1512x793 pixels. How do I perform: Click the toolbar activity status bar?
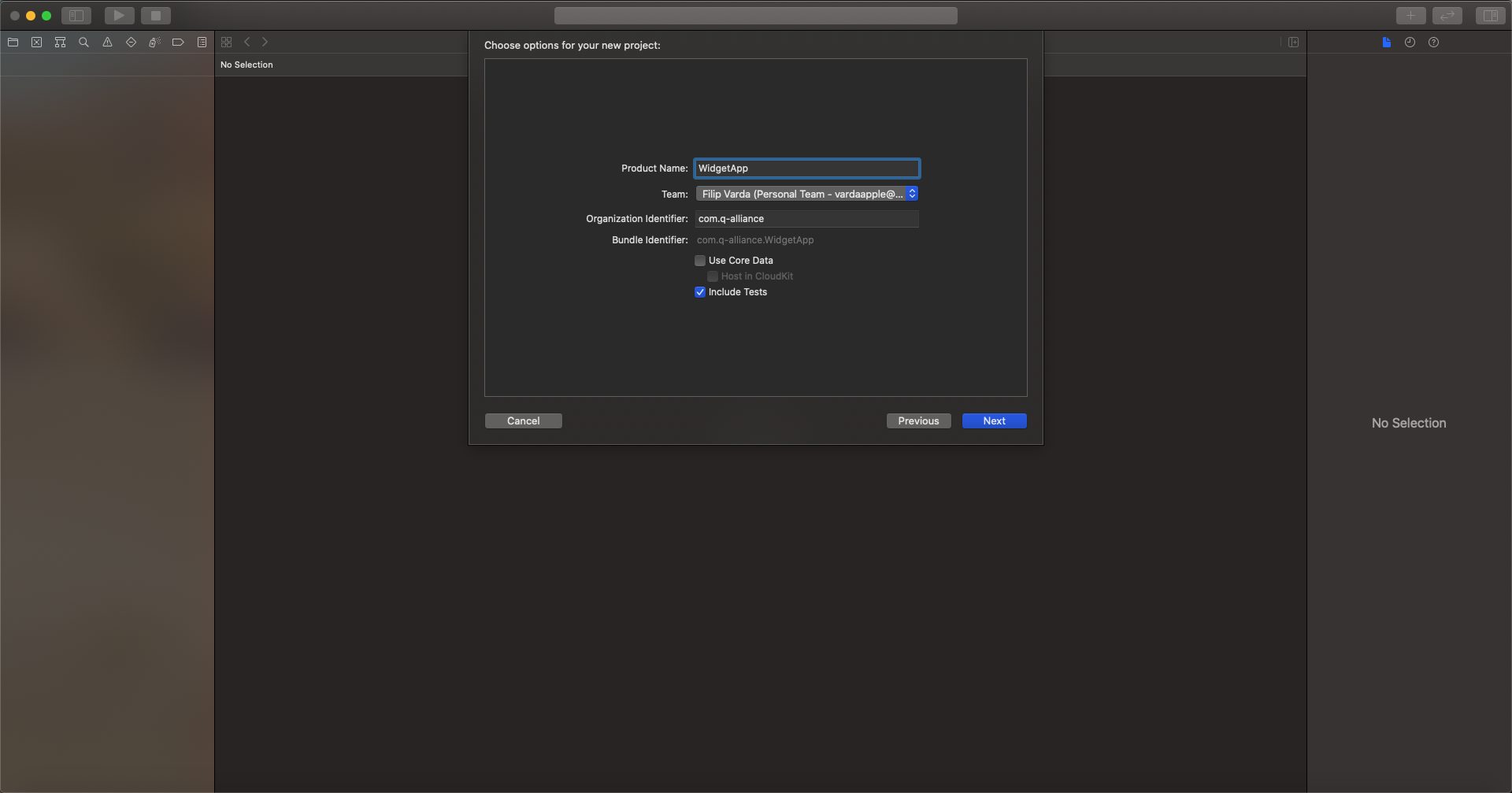(756, 16)
